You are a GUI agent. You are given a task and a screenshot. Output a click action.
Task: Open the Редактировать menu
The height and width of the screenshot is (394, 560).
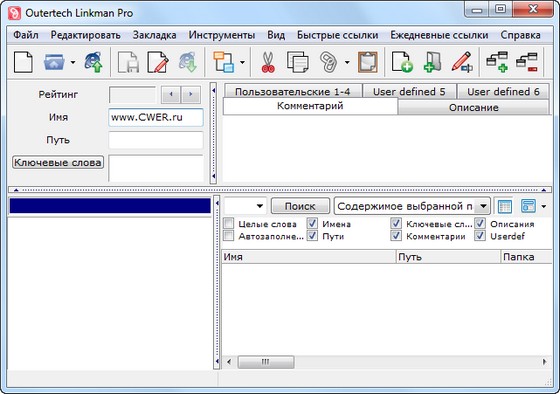85,35
